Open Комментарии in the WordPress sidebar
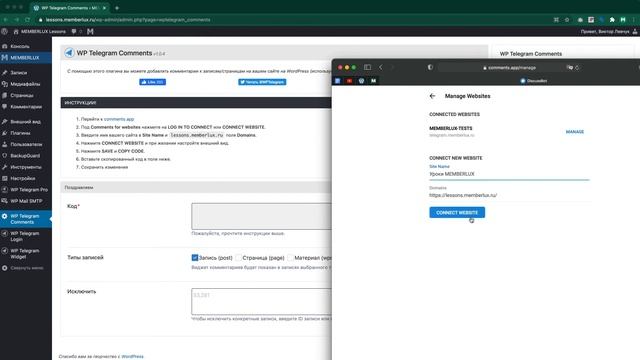Viewport: 640px width, 360px height. click(25, 107)
